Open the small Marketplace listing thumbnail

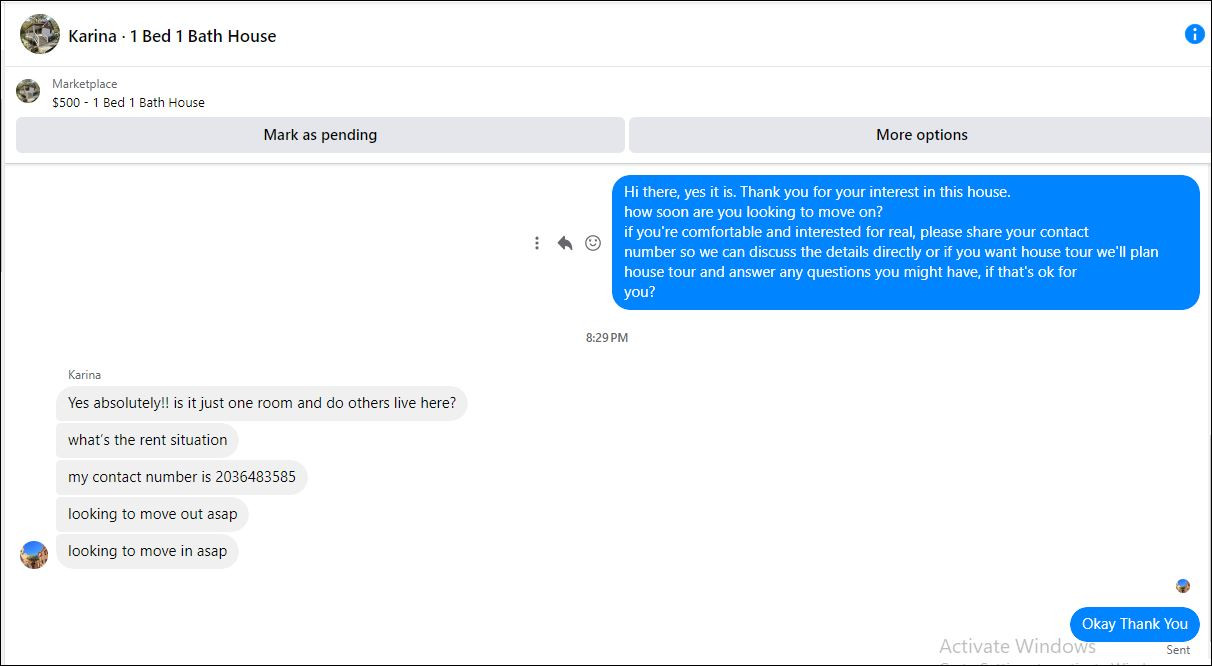28,92
